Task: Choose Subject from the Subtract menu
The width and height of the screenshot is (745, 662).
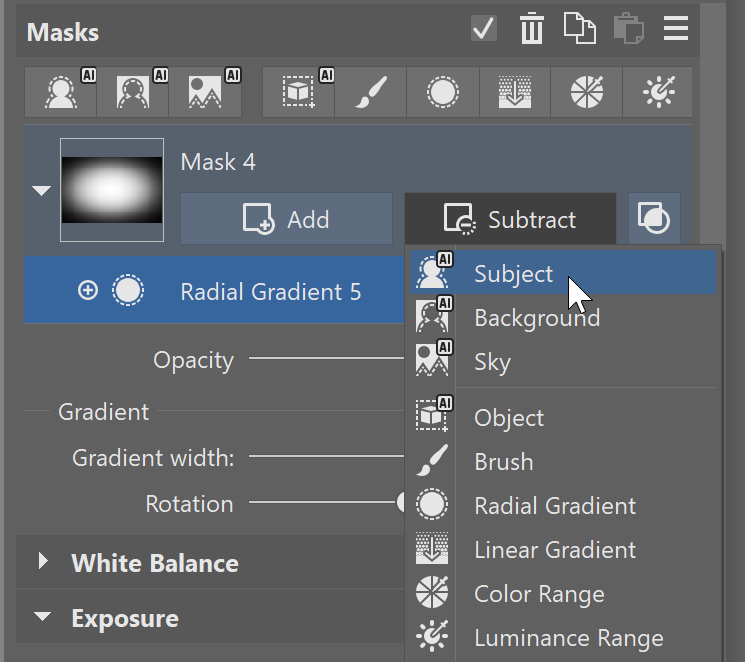Action: (513, 274)
